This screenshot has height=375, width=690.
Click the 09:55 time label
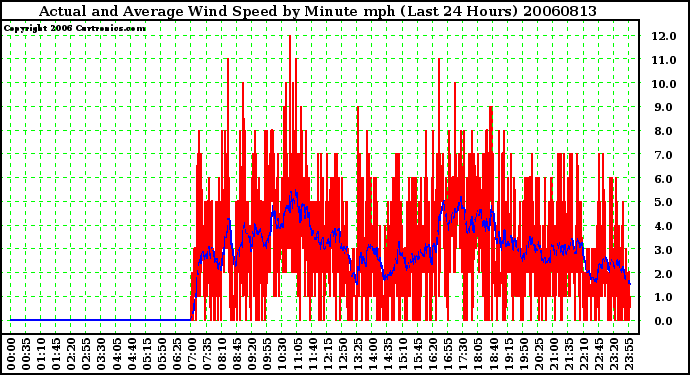267,354
